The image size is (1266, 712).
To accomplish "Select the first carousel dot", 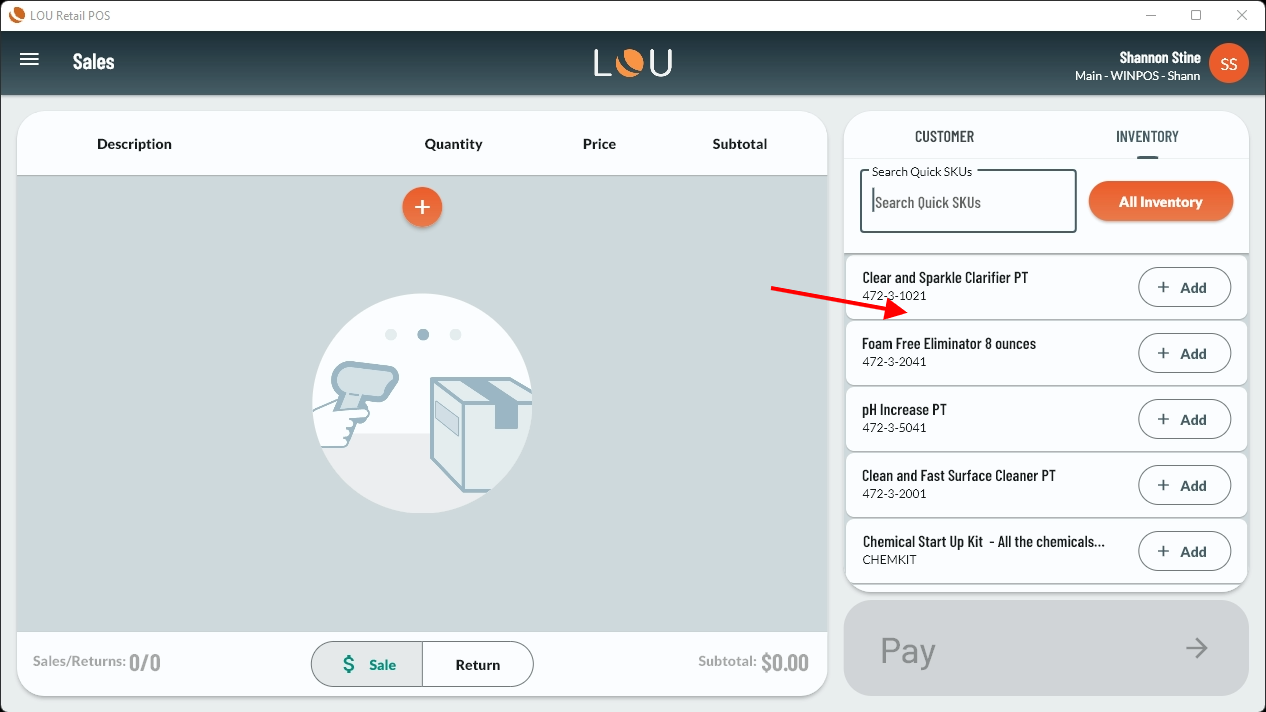I will [391, 335].
